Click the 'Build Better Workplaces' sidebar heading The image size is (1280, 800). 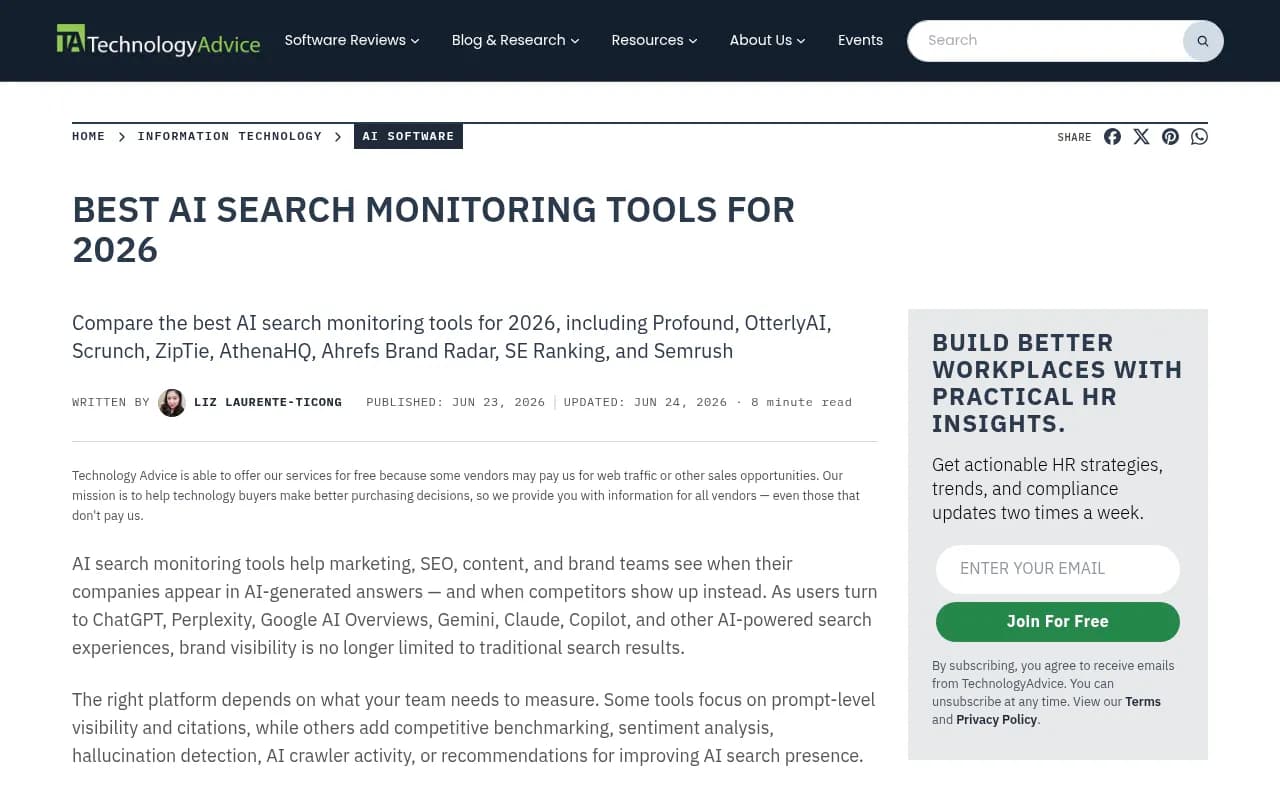click(x=1057, y=383)
